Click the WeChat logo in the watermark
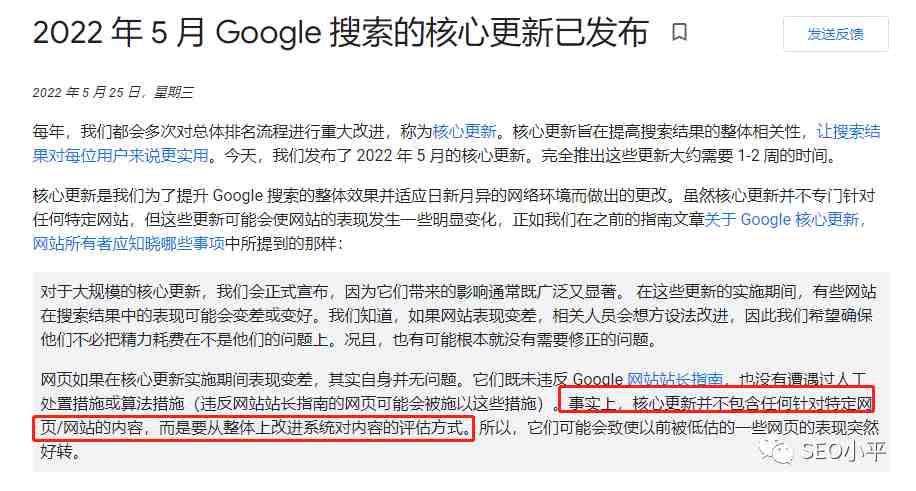This screenshot has height=491, width=916. click(774, 451)
